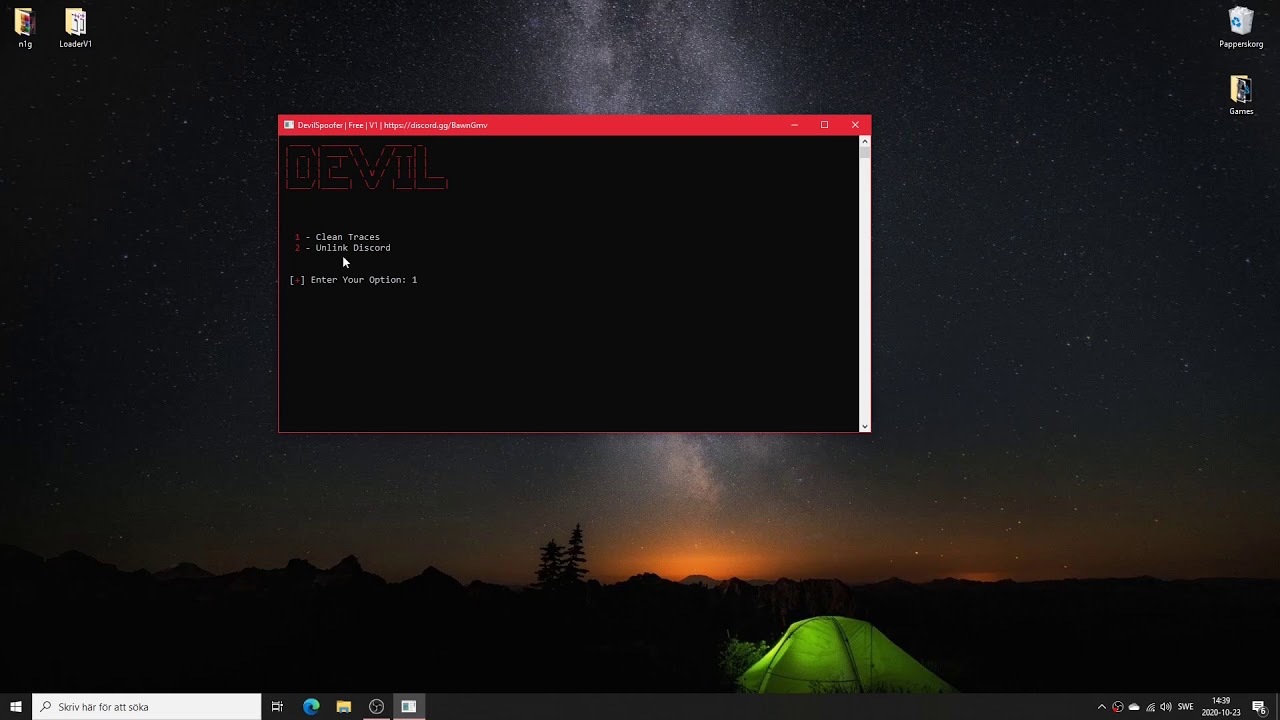The image size is (1280, 720).
Task: Click the 'Unlink Discord' option text
Action: 353,248
